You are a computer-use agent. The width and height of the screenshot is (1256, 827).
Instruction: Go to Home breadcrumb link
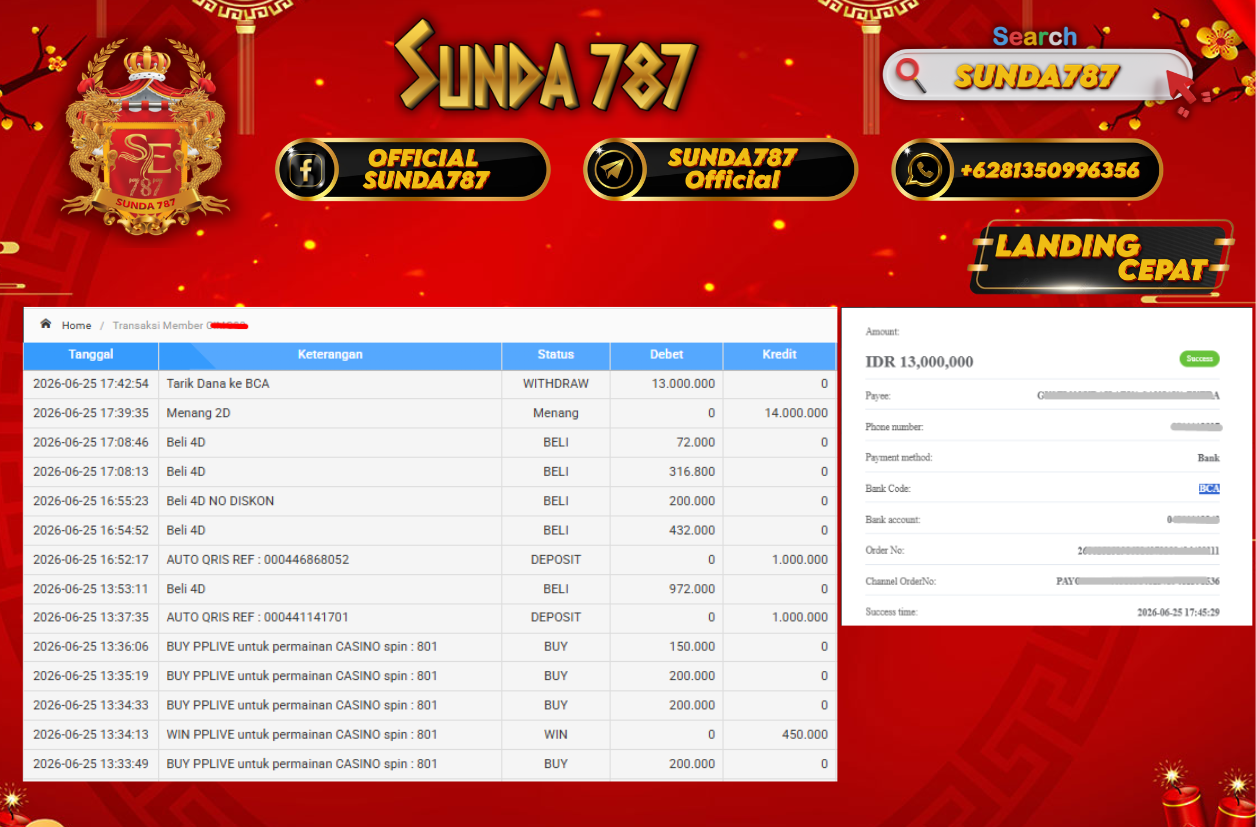[x=76, y=326]
